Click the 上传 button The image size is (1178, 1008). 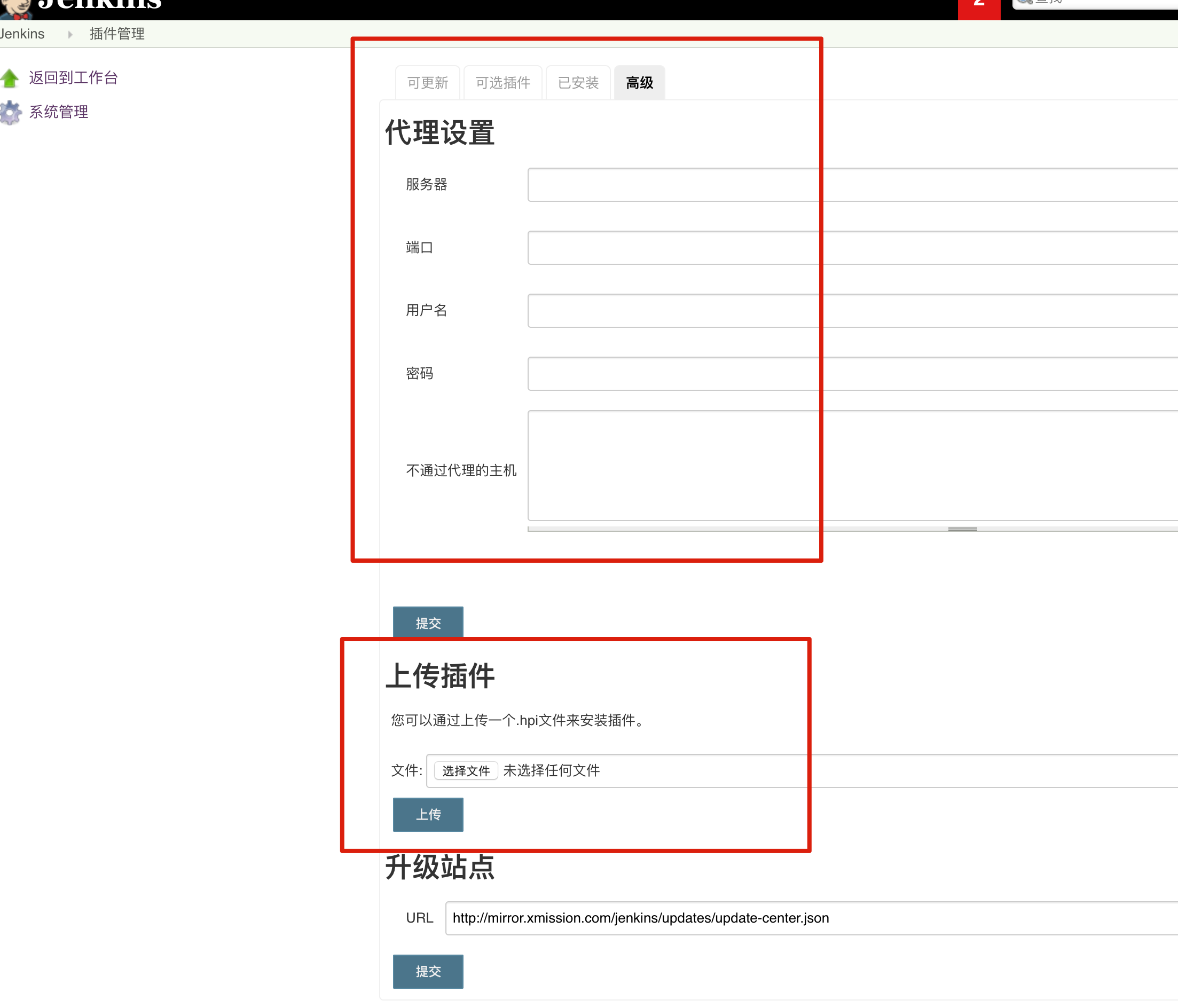(x=428, y=815)
